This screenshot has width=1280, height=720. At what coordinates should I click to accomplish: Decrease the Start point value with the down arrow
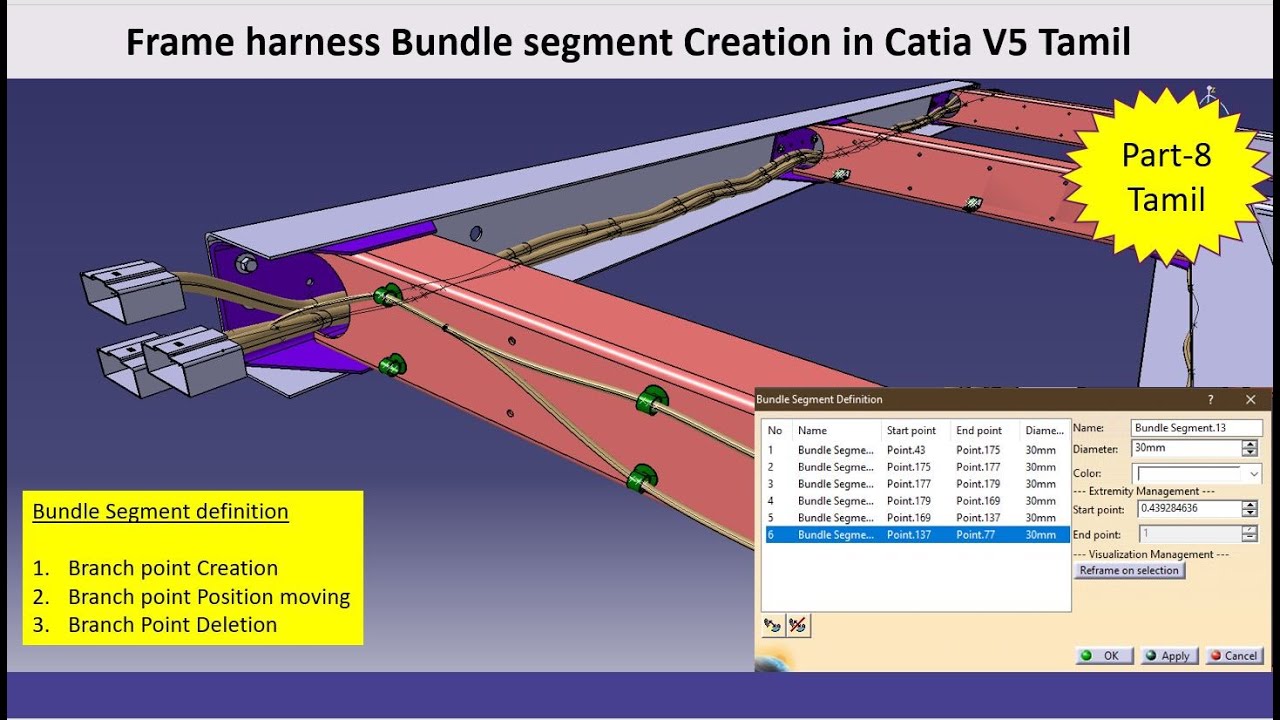click(x=1250, y=513)
